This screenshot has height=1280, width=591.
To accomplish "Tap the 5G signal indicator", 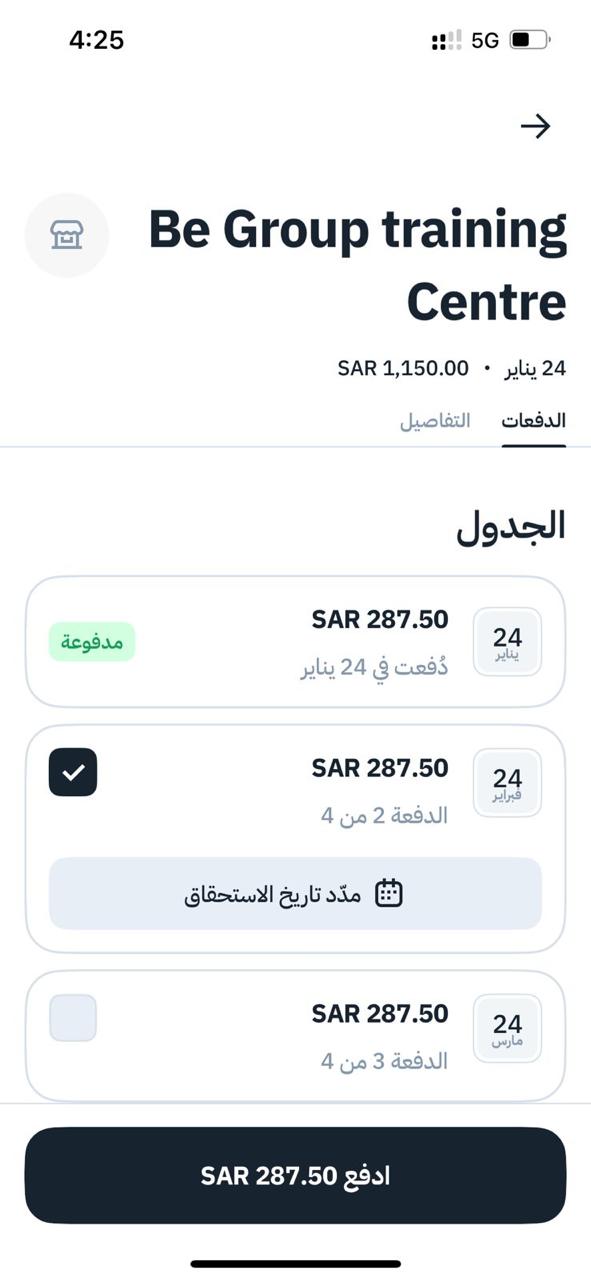I will click(485, 41).
